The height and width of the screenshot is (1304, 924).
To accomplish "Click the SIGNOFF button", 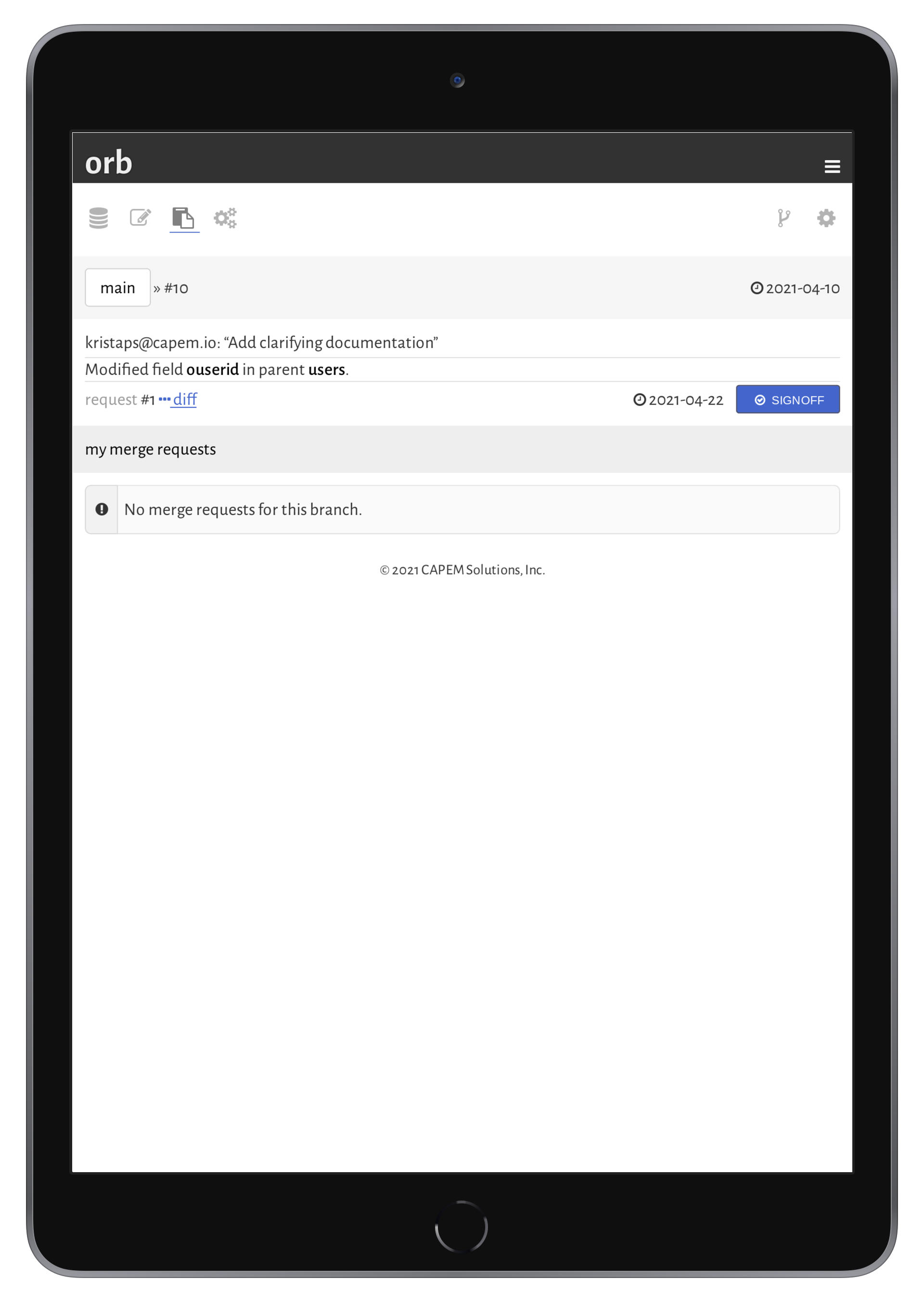I will point(787,399).
